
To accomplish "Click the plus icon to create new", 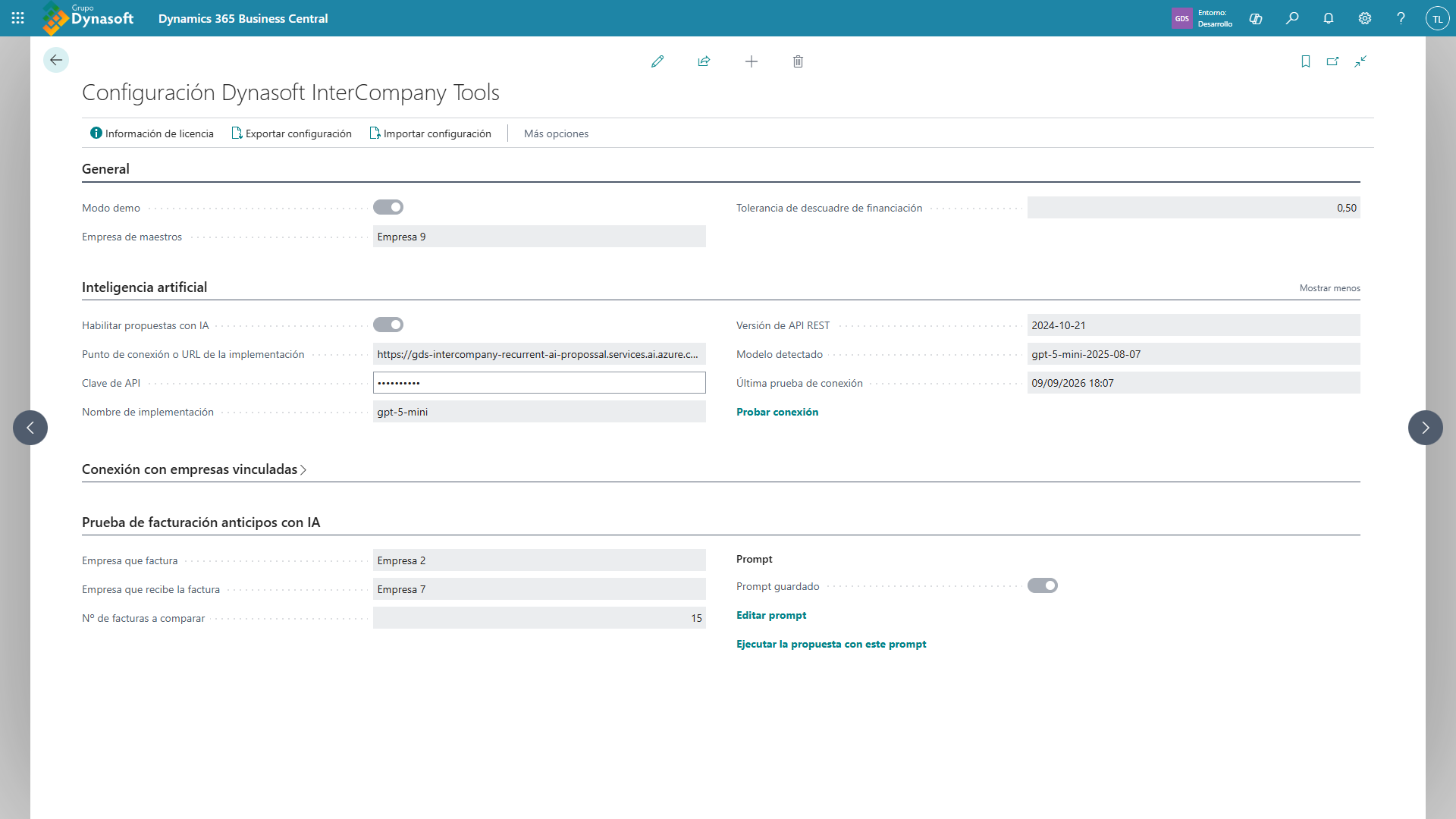I will pyautogui.click(x=752, y=61).
